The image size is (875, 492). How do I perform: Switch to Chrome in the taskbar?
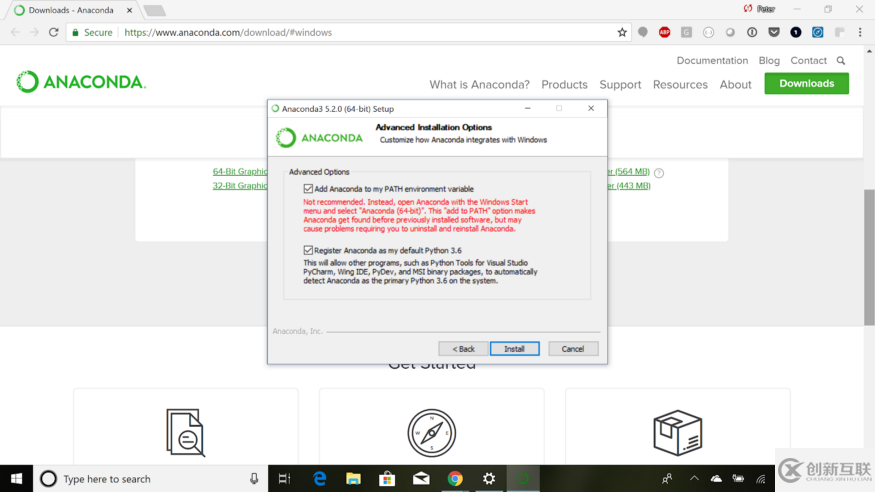click(x=455, y=479)
